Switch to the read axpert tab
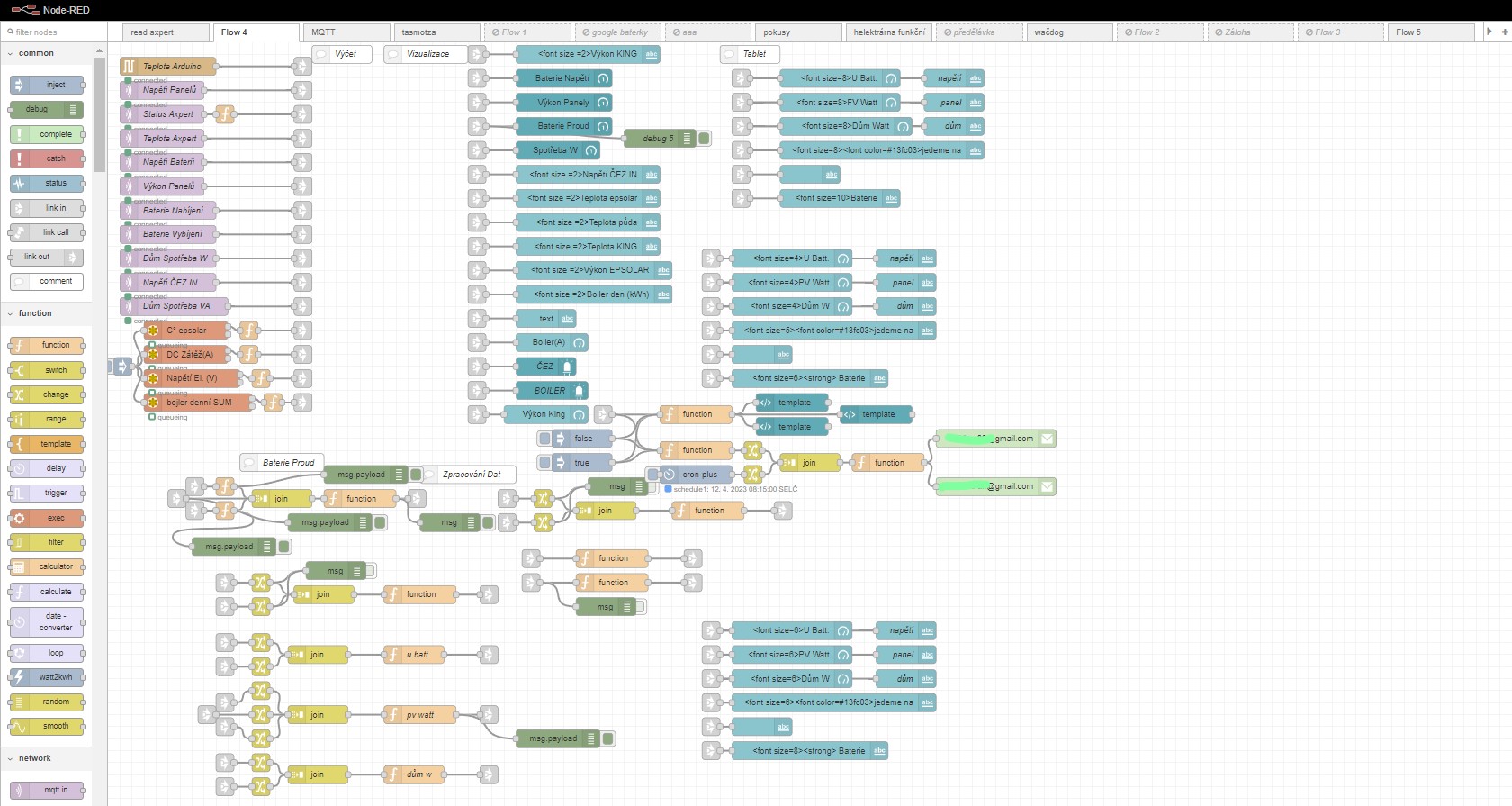1512x806 pixels. coord(166,32)
